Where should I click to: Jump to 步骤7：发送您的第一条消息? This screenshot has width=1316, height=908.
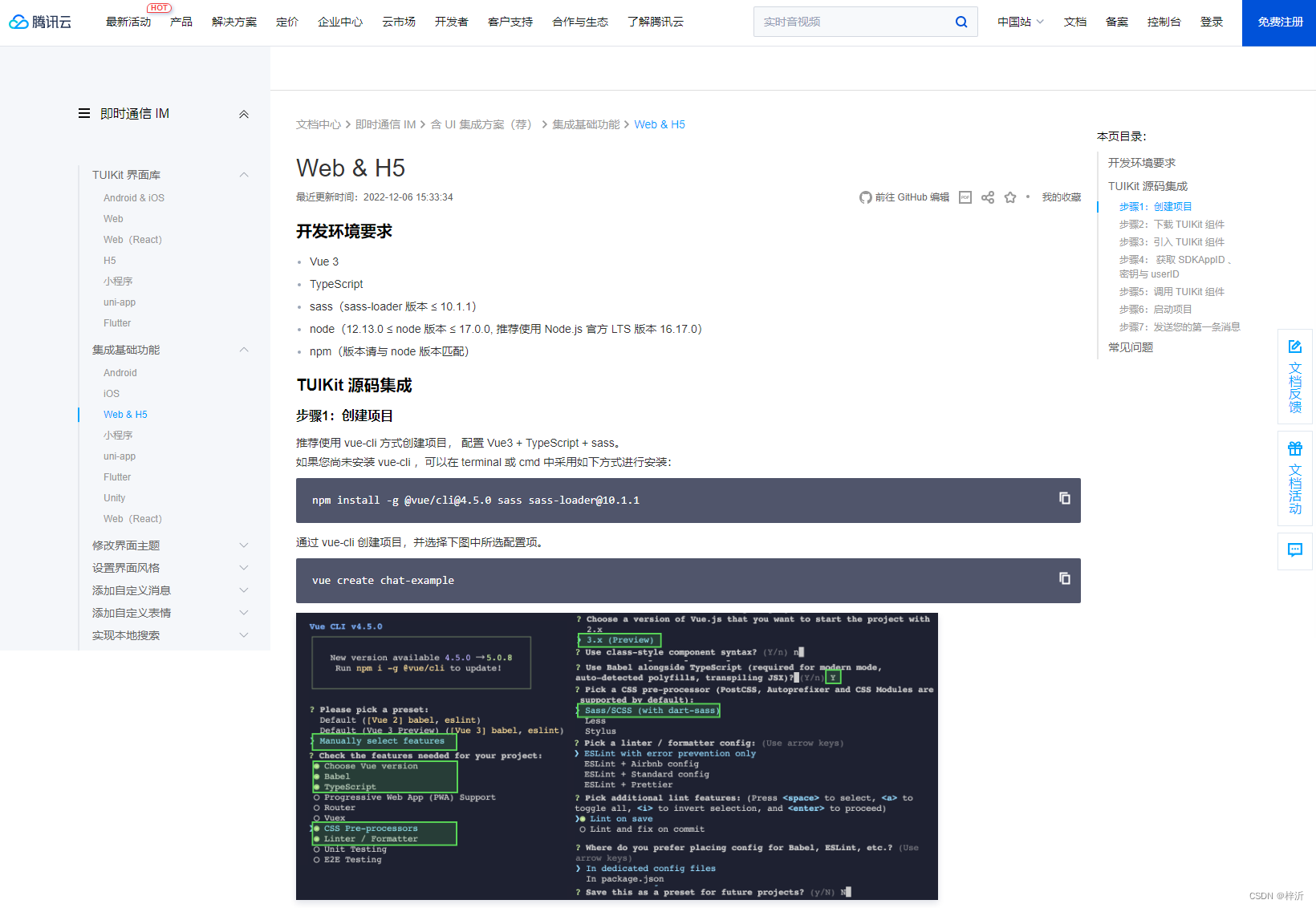pyautogui.click(x=1180, y=327)
